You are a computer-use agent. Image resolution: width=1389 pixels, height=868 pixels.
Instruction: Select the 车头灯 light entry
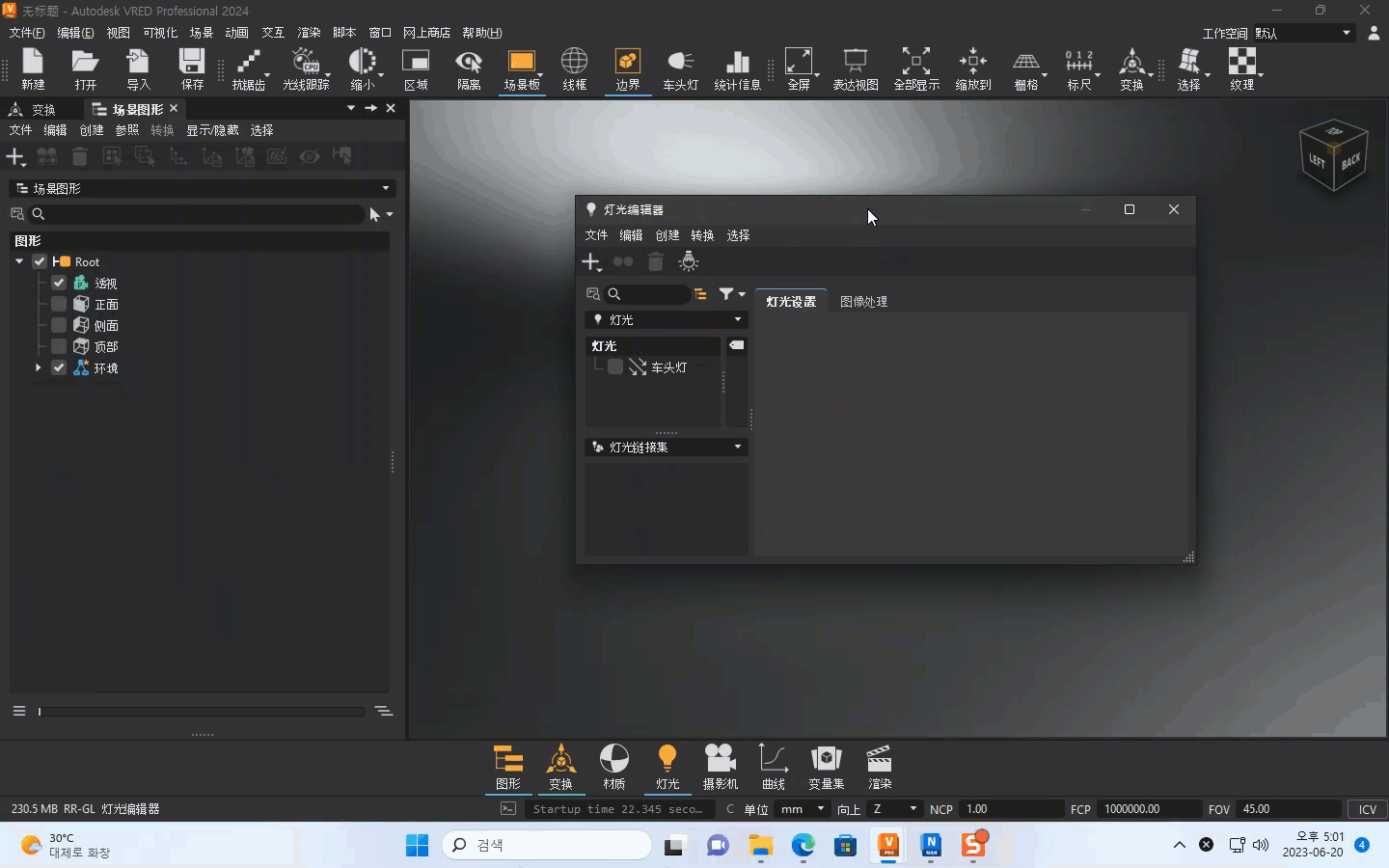click(x=668, y=367)
